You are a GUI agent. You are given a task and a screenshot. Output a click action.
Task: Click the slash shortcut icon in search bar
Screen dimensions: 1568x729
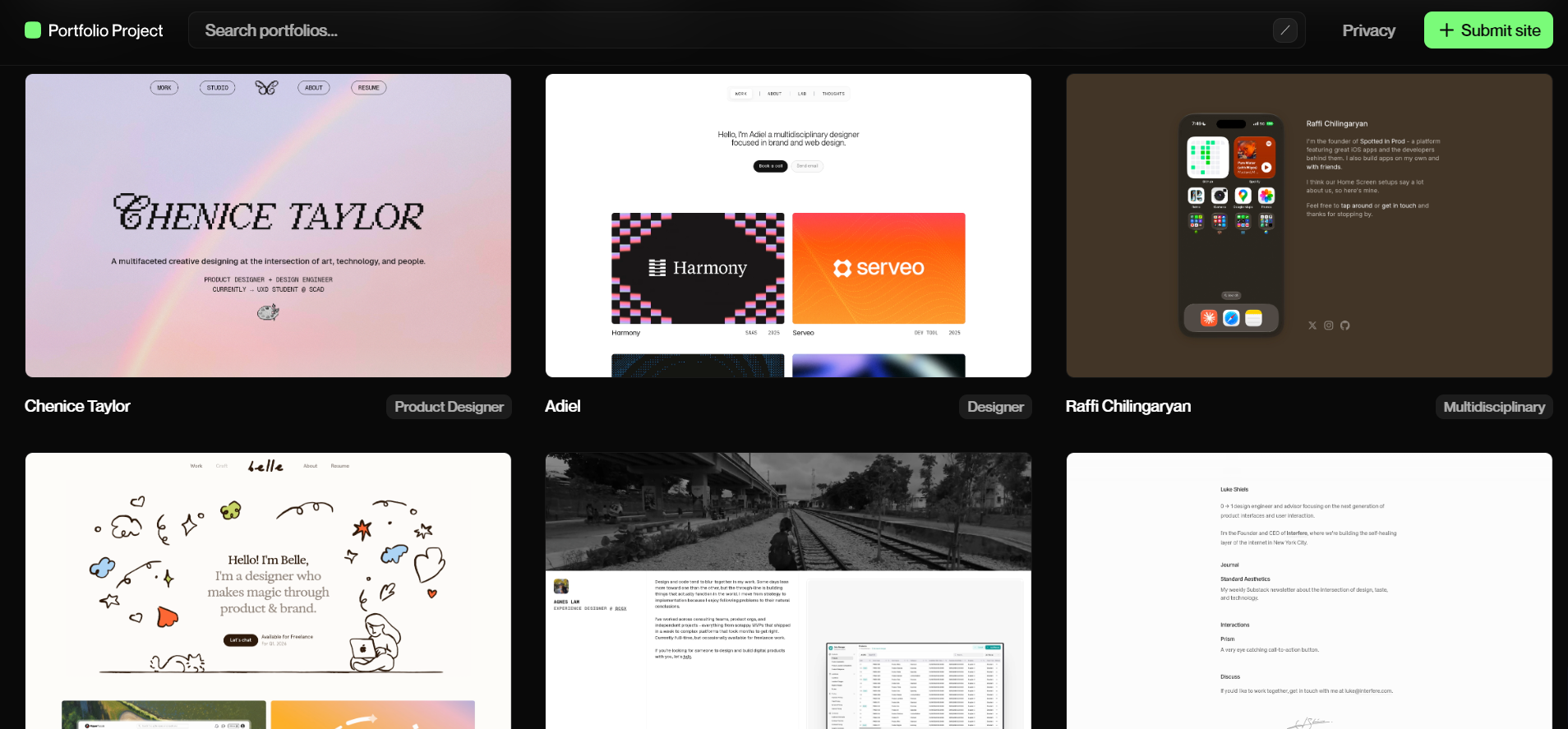click(x=1285, y=30)
